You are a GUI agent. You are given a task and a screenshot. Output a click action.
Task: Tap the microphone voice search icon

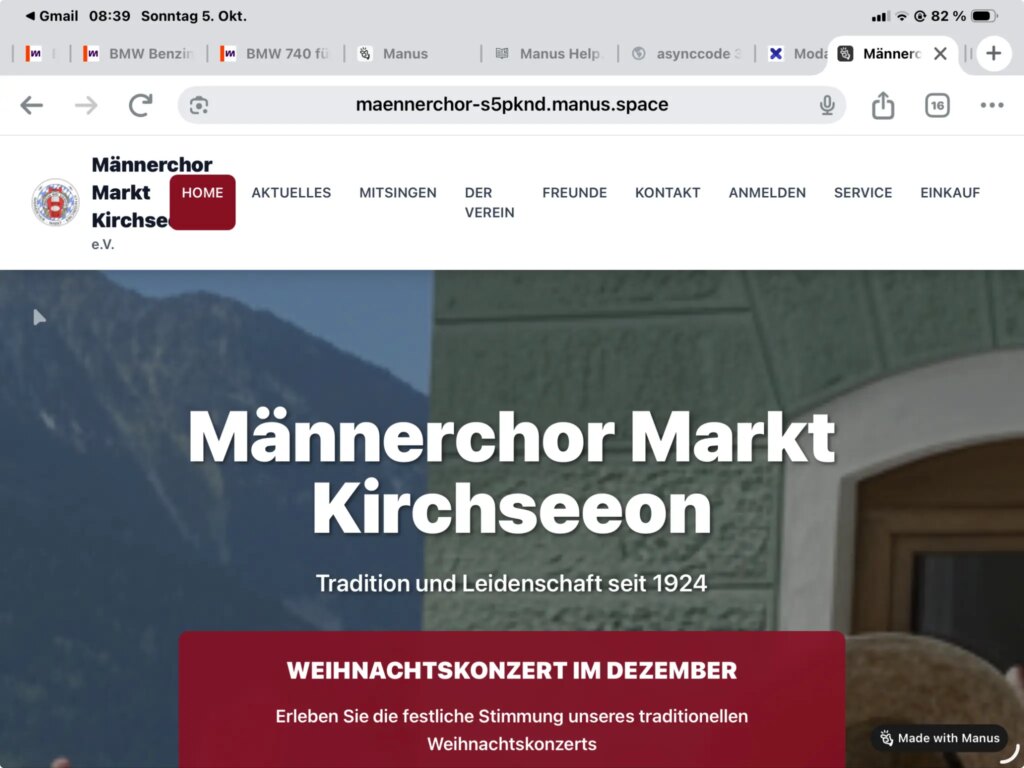pyautogui.click(x=827, y=105)
